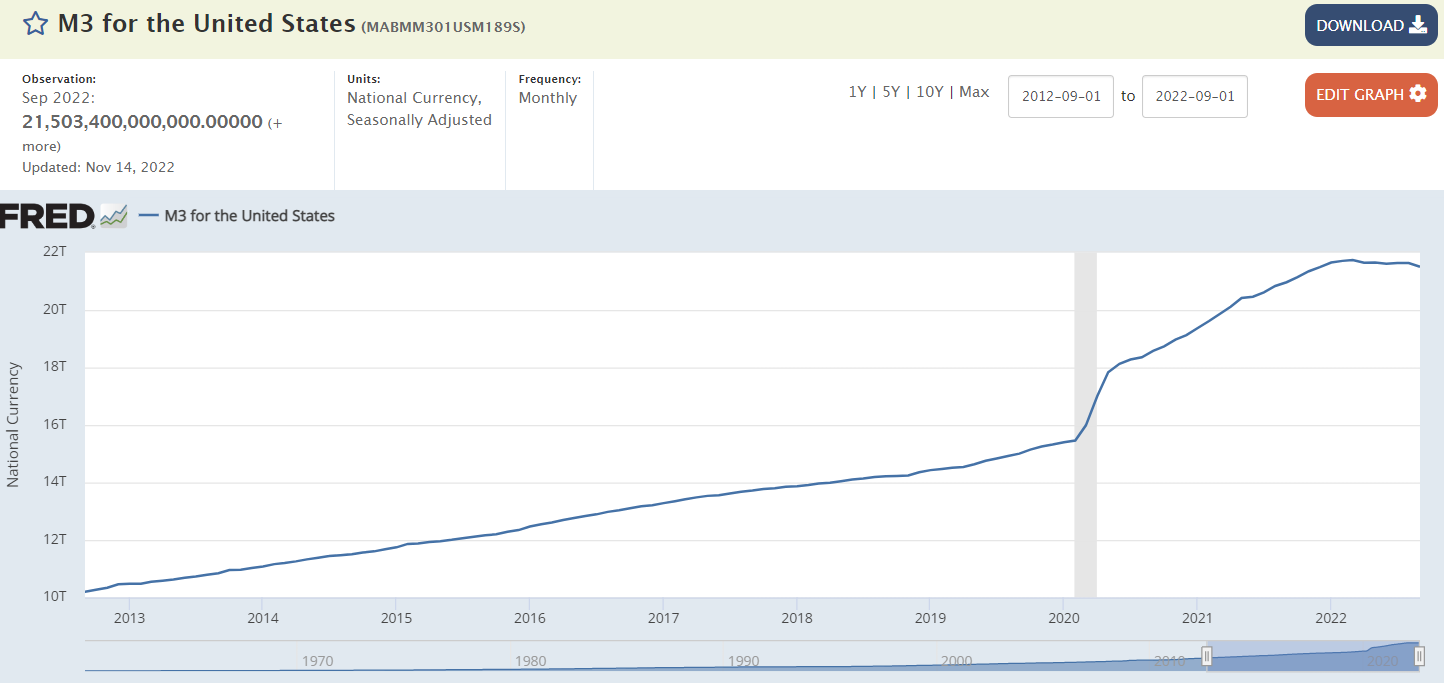Select the 1Y time range
This screenshot has width=1444, height=683.
(x=857, y=92)
